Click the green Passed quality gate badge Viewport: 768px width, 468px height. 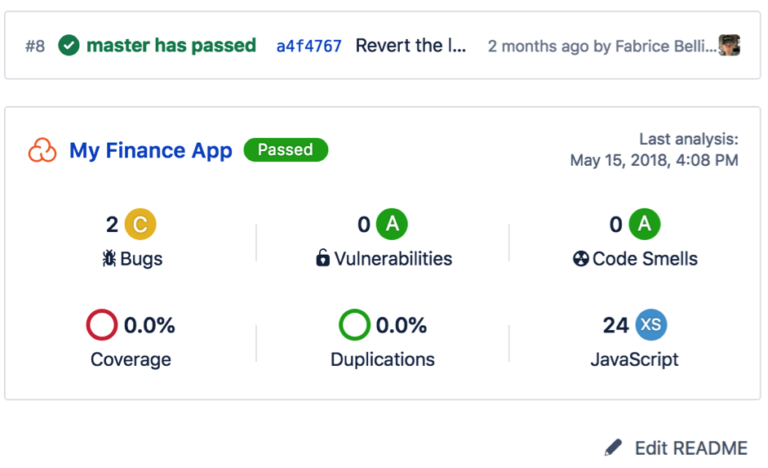286,149
